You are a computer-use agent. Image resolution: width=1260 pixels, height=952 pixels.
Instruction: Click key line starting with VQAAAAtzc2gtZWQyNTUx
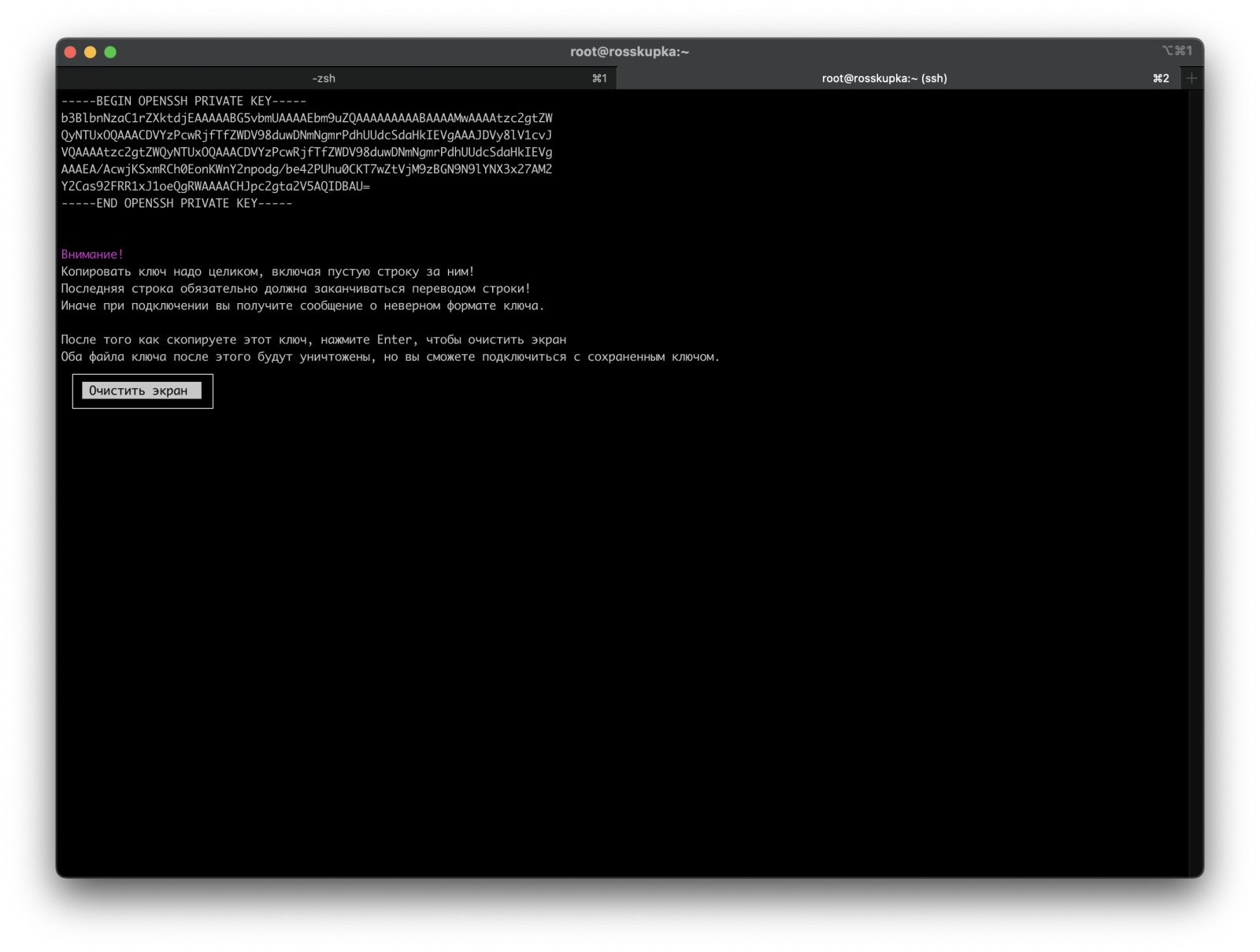306,152
